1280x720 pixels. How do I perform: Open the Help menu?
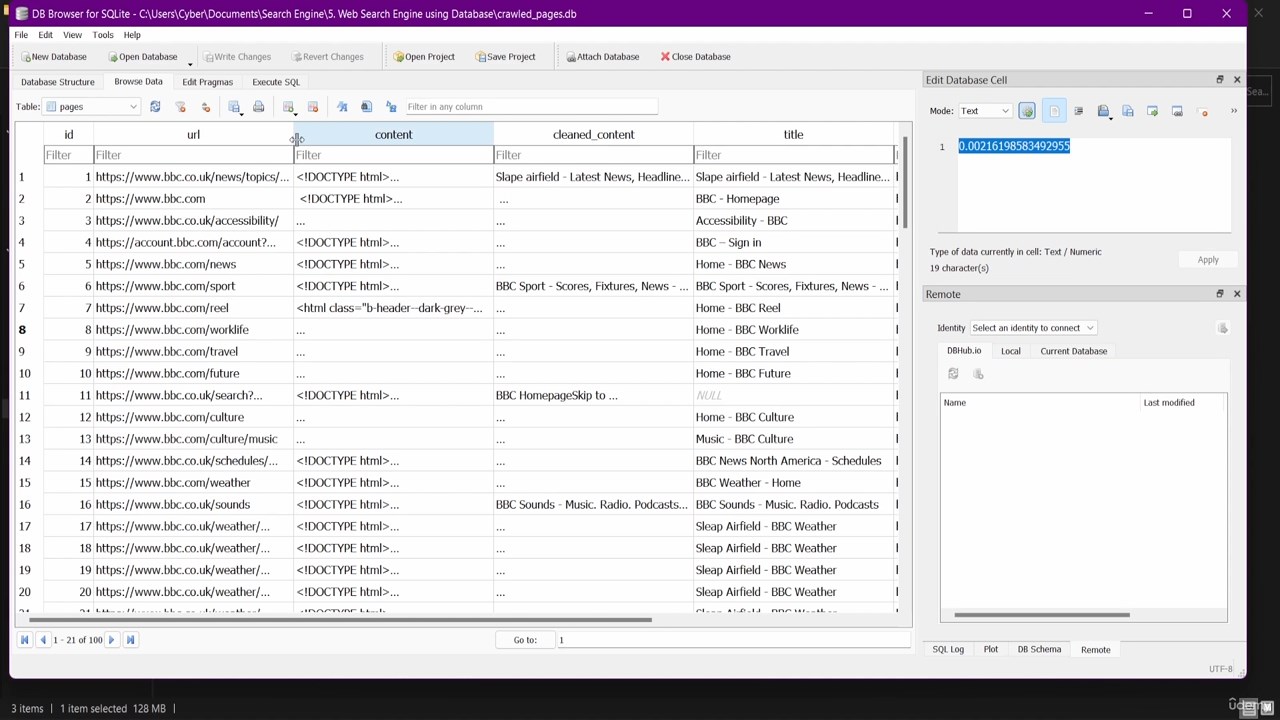[132, 35]
